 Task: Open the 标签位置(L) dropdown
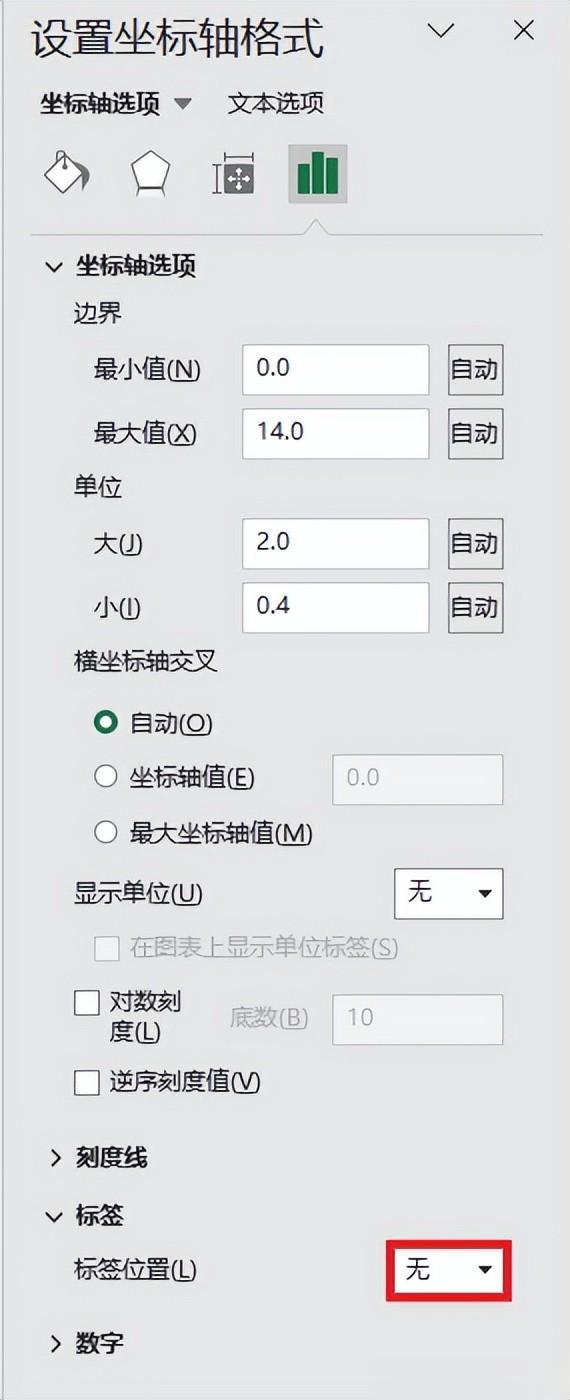point(449,1270)
